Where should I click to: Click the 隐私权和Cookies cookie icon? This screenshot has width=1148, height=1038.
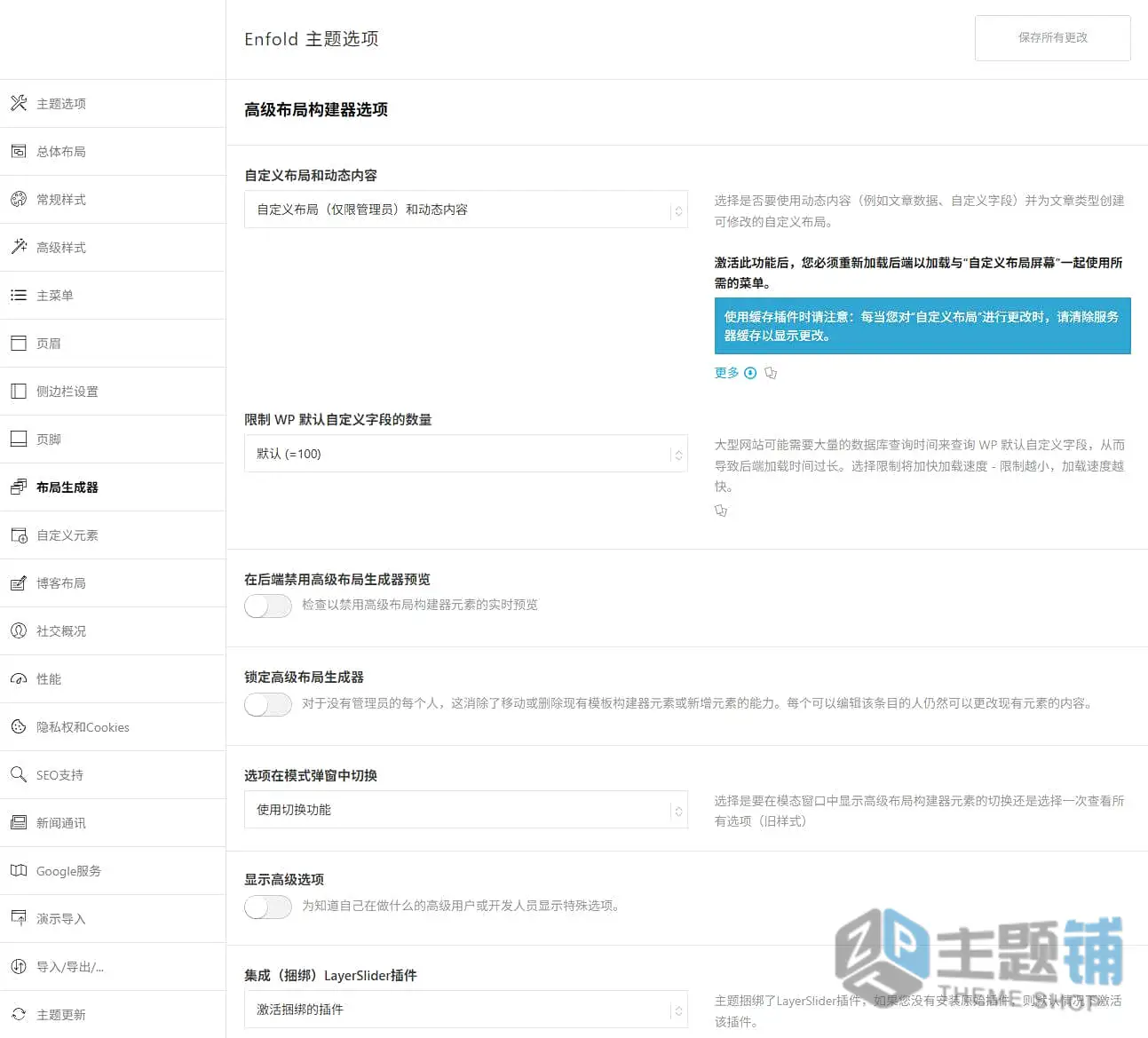(x=19, y=726)
